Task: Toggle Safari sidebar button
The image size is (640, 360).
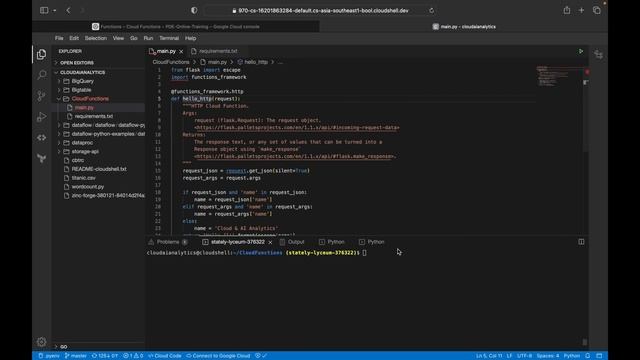Action: coord(44,10)
